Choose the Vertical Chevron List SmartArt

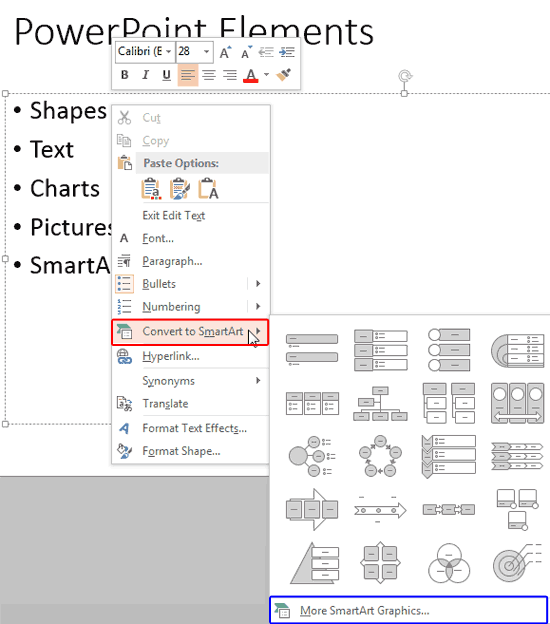pos(449,456)
